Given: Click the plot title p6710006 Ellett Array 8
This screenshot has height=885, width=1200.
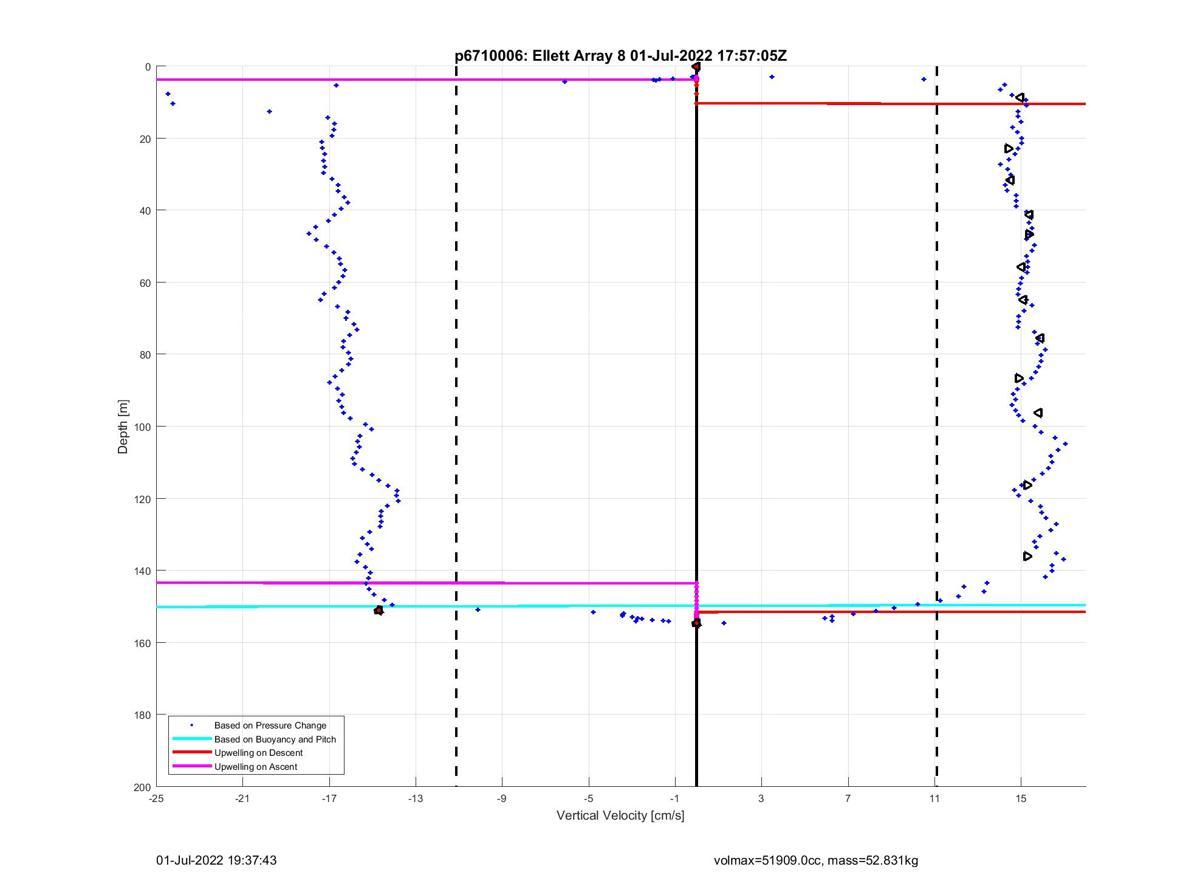Looking at the screenshot, I should point(620,56).
